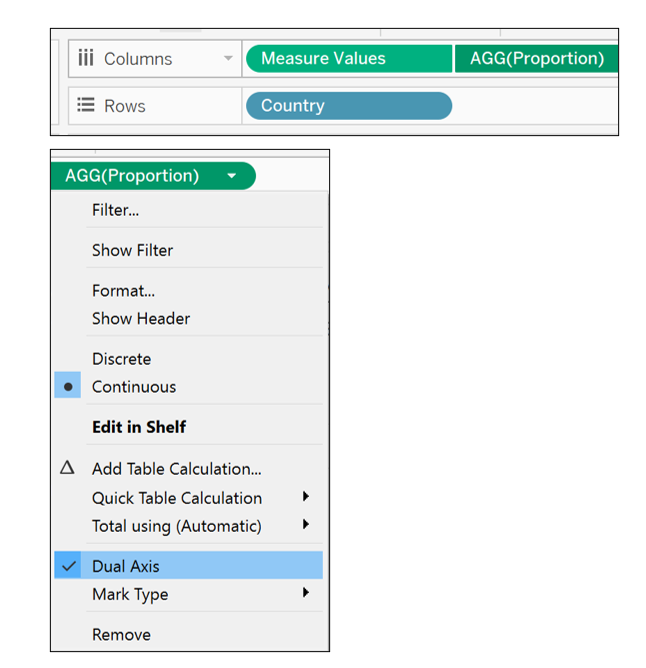
Task: Expand the Quick Table Calculation submenu
Action: (306, 497)
